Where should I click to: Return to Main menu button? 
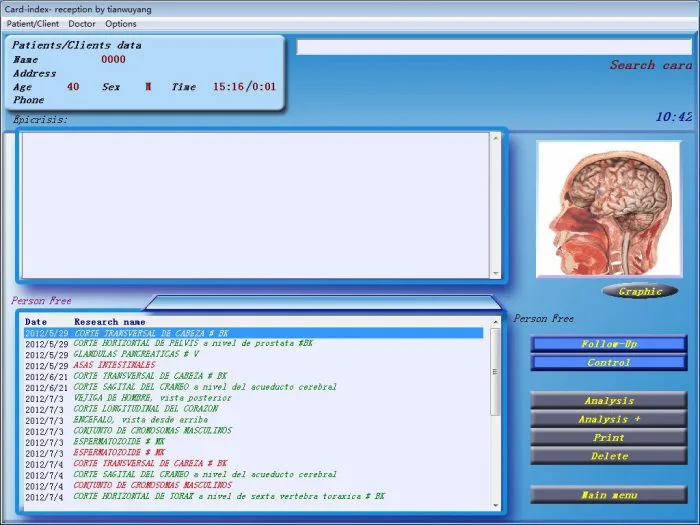[x=608, y=495]
